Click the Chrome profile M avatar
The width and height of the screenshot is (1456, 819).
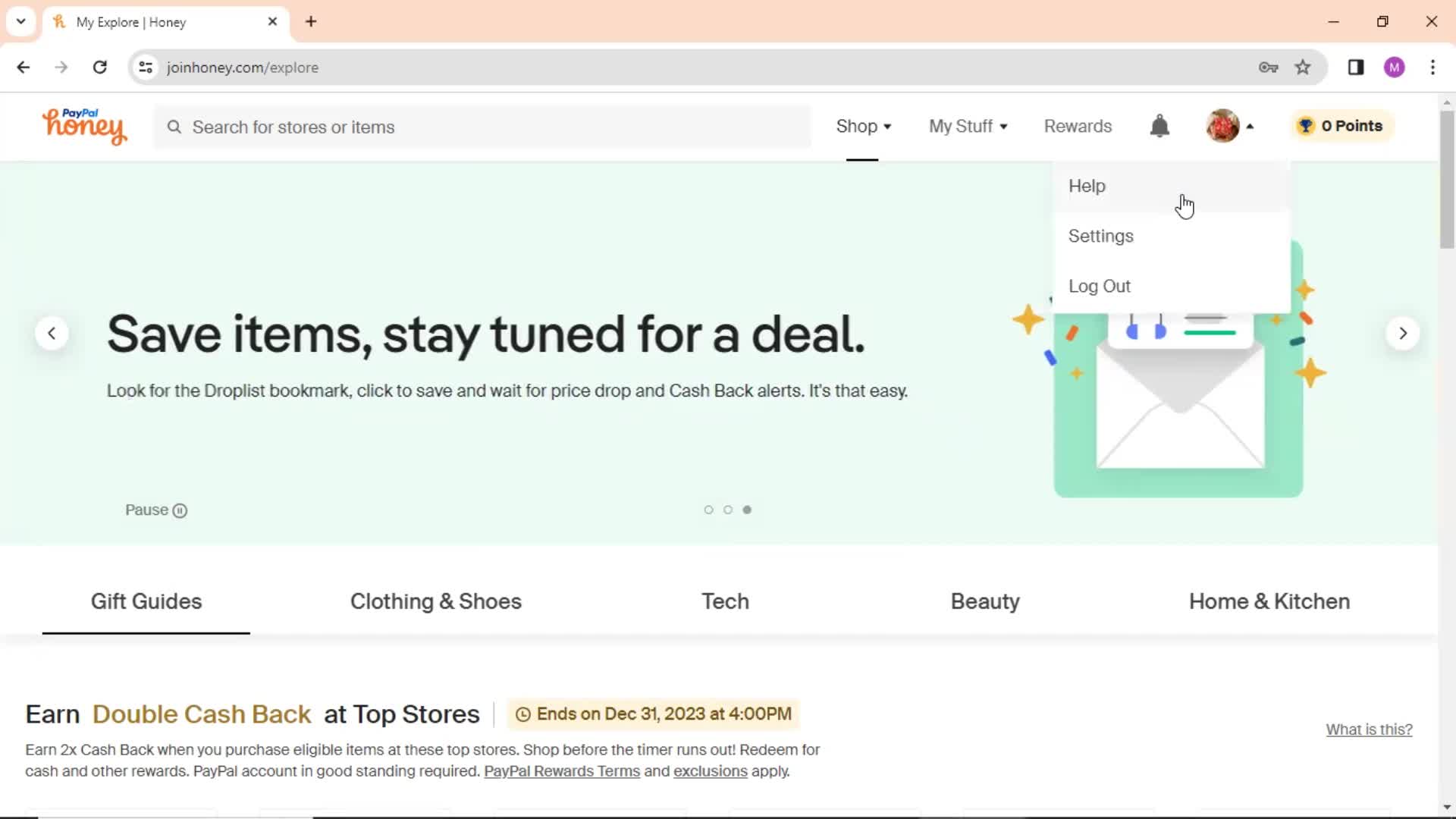pyautogui.click(x=1394, y=67)
